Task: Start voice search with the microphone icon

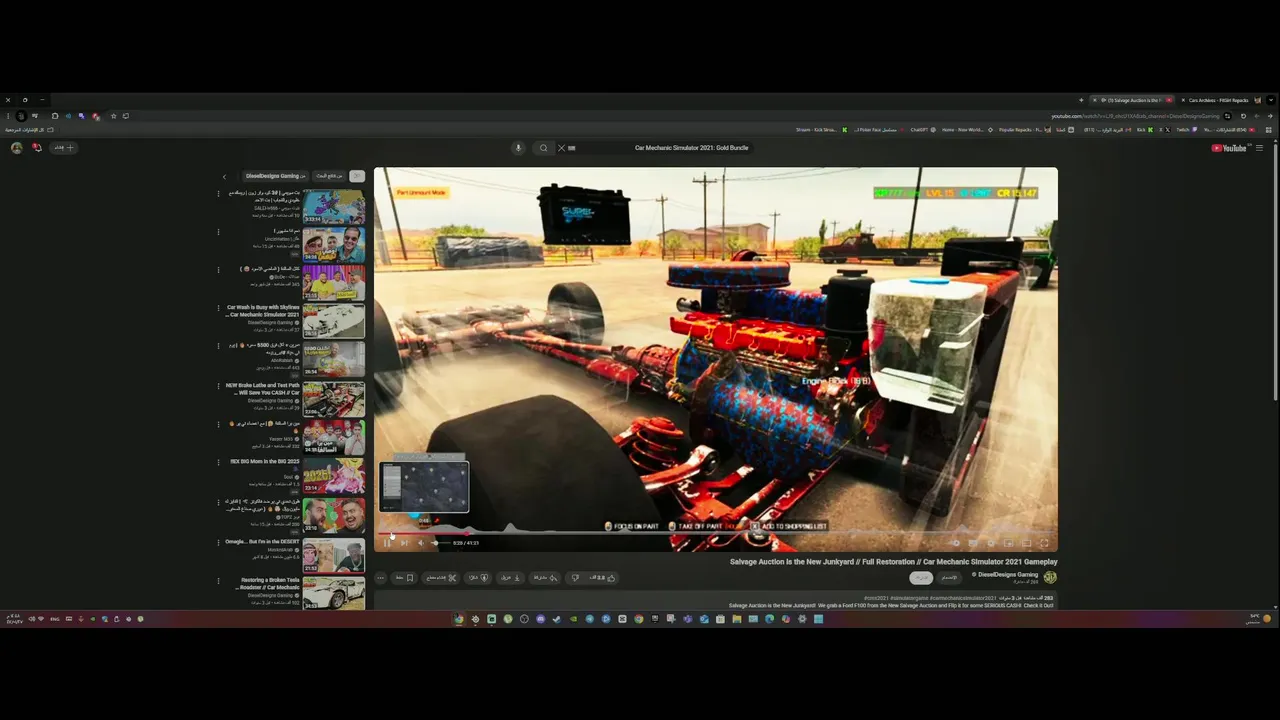Action: pos(518,148)
